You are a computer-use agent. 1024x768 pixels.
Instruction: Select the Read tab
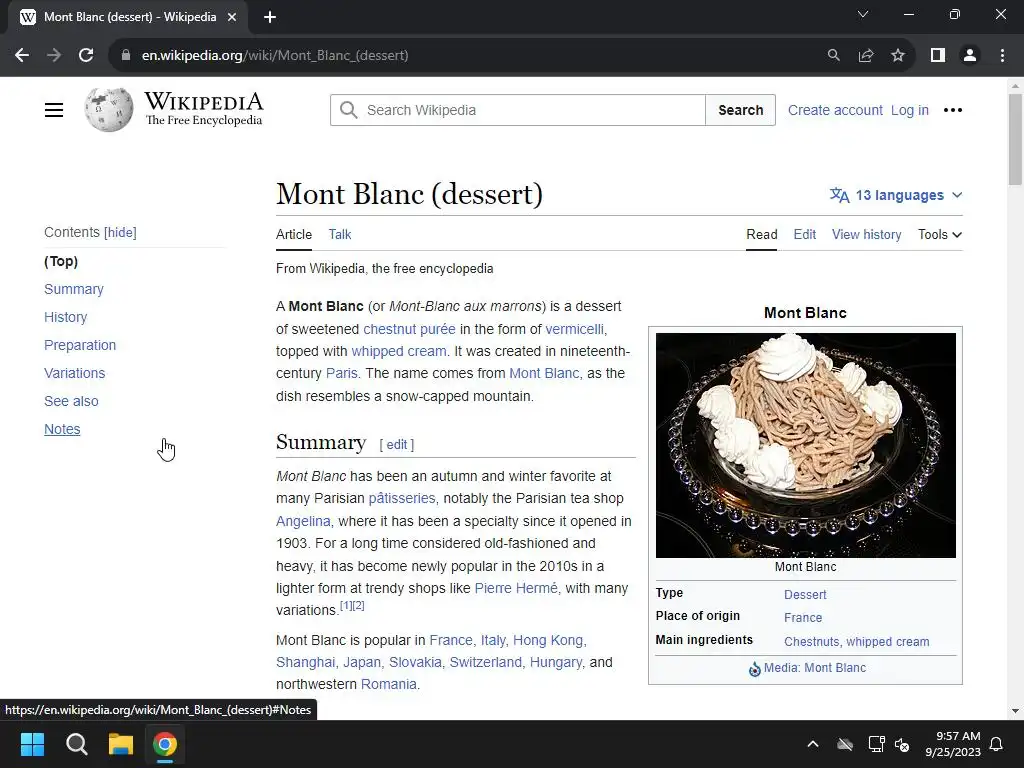click(761, 234)
